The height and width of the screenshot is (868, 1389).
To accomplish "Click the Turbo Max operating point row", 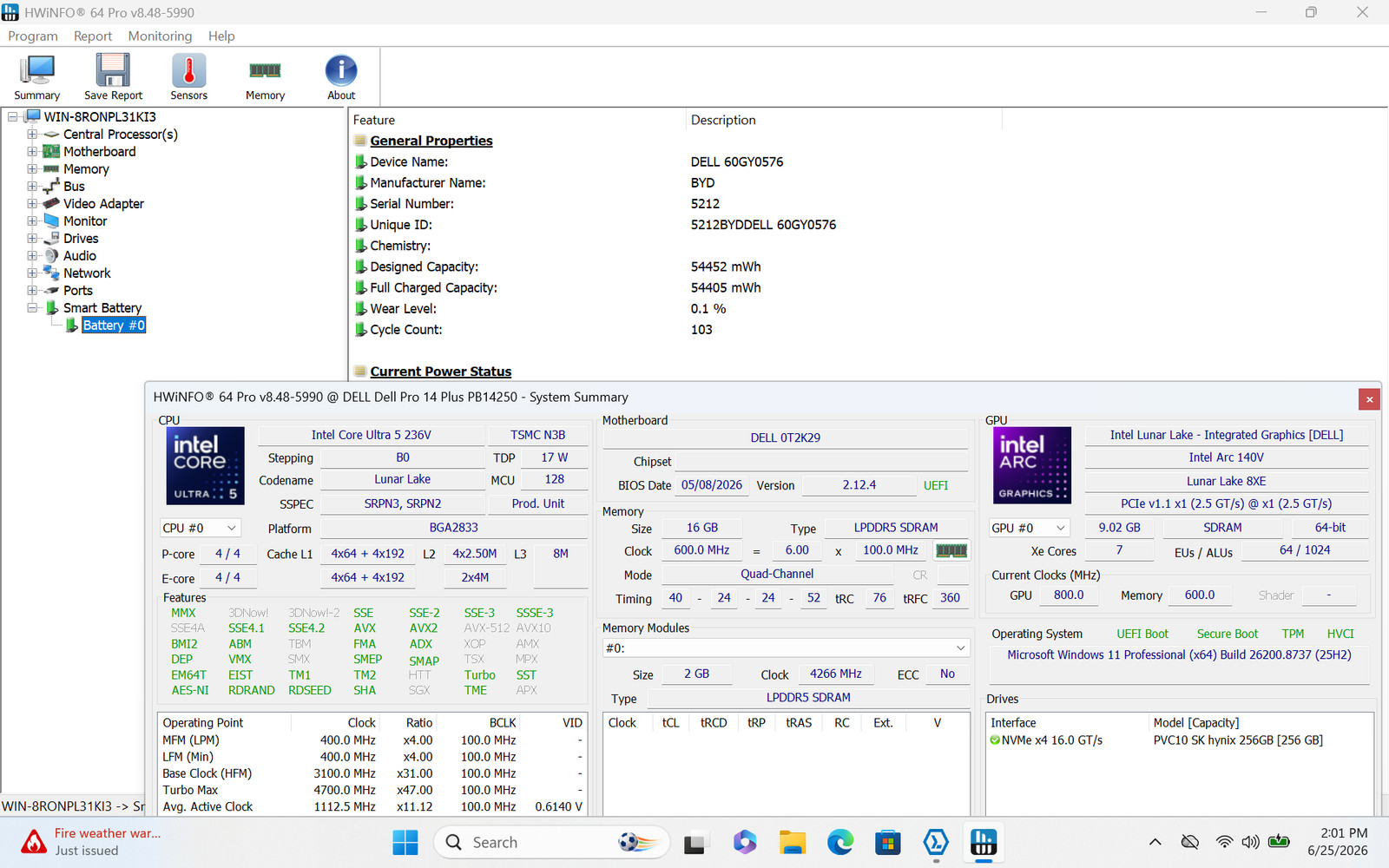I will point(373,790).
